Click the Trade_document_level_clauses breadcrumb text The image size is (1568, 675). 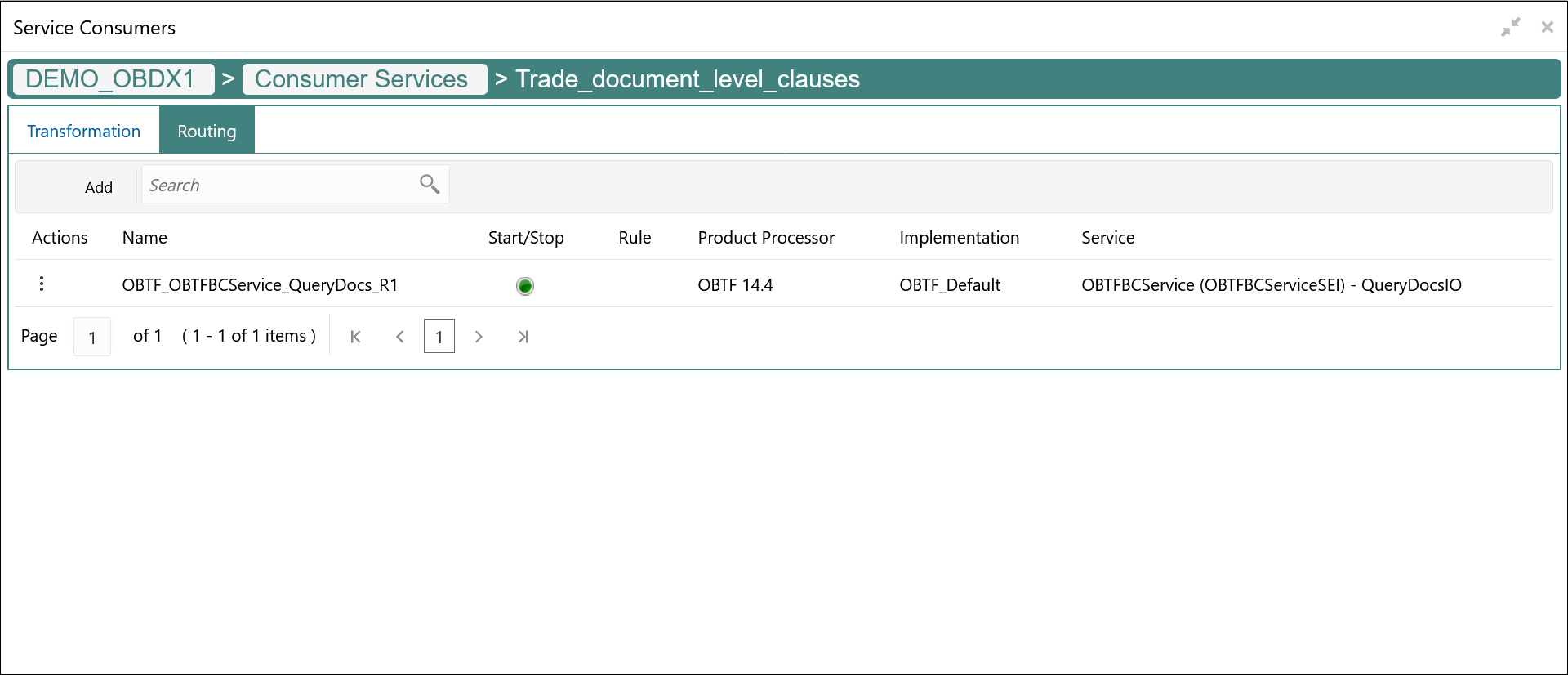(688, 79)
